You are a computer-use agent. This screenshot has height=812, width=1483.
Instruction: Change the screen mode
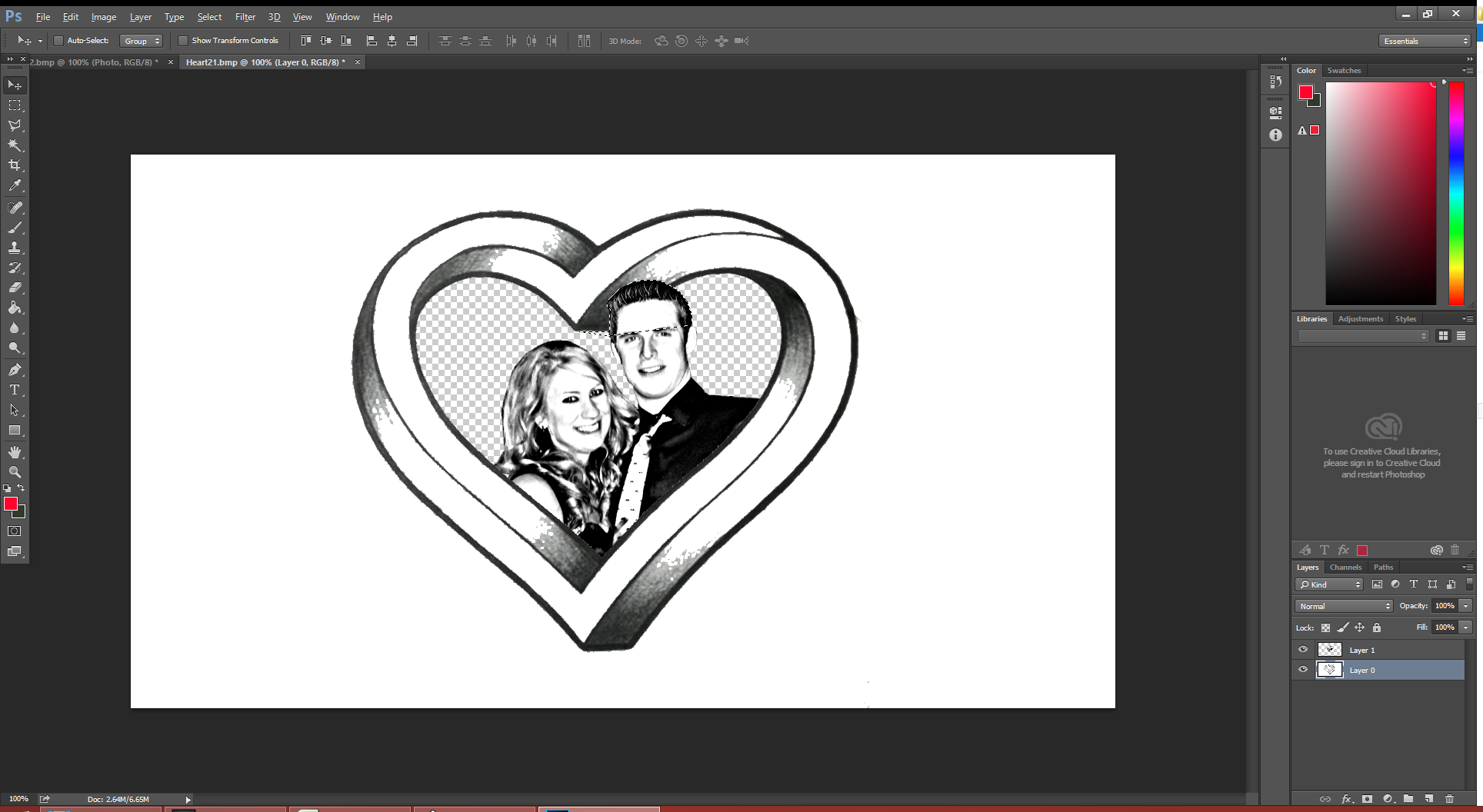coord(15,551)
